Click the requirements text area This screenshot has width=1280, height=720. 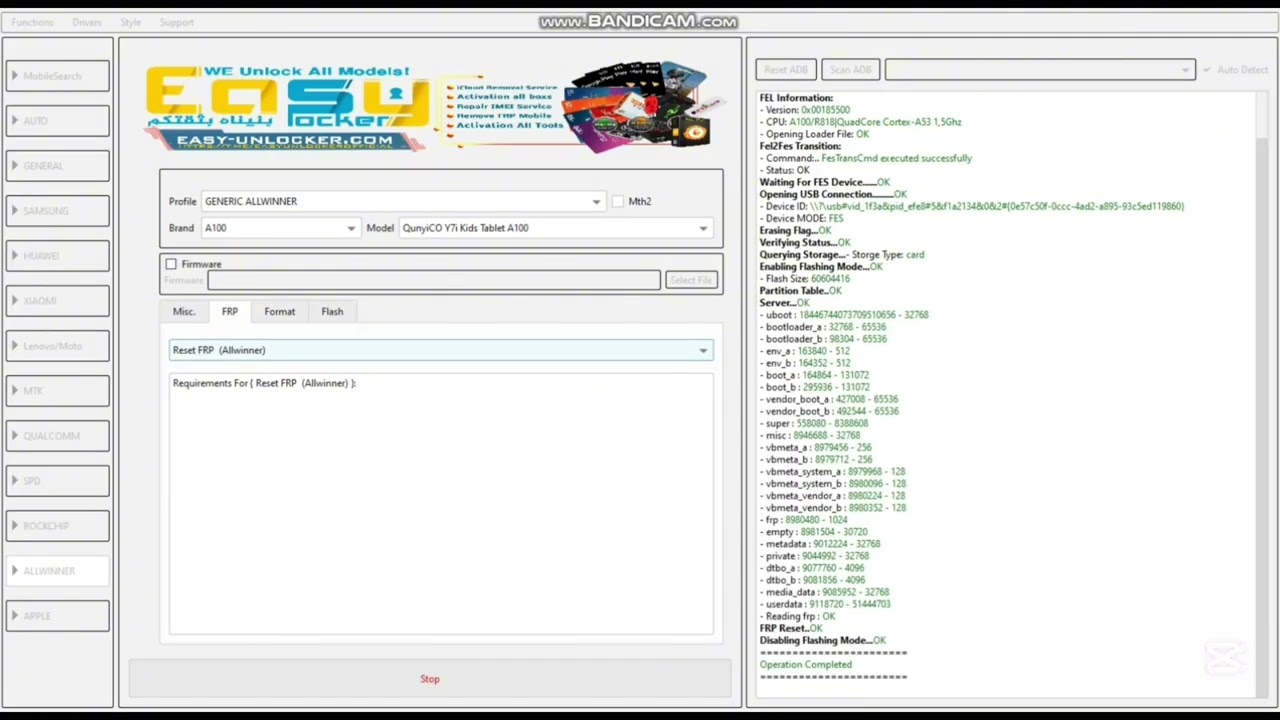(x=441, y=504)
